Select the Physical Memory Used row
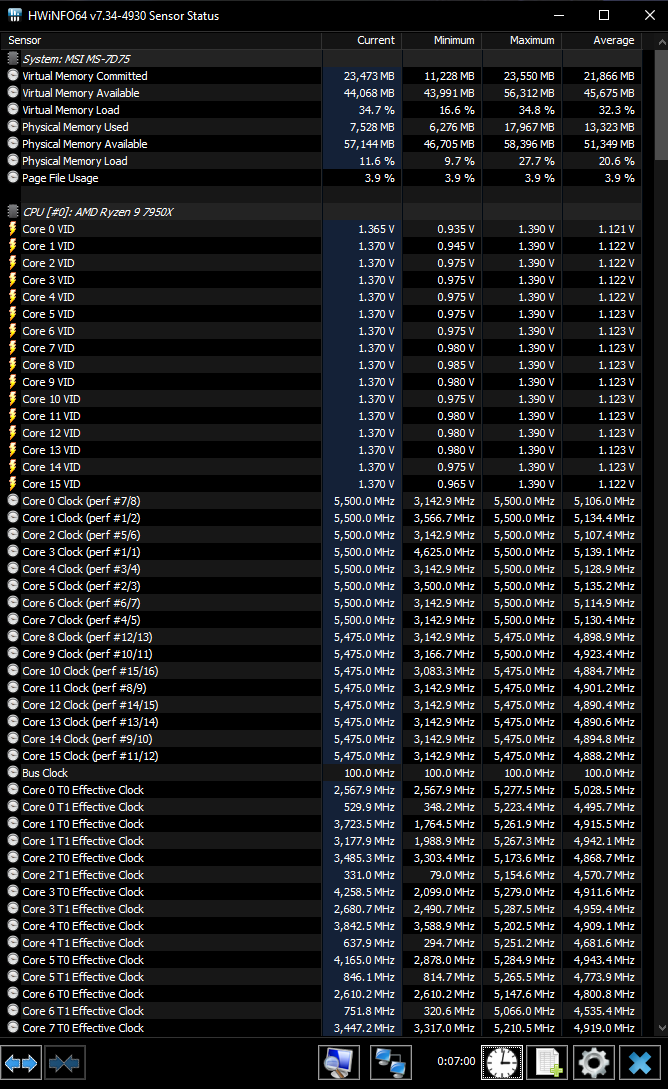This screenshot has width=668, height=1089. [x=321, y=127]
